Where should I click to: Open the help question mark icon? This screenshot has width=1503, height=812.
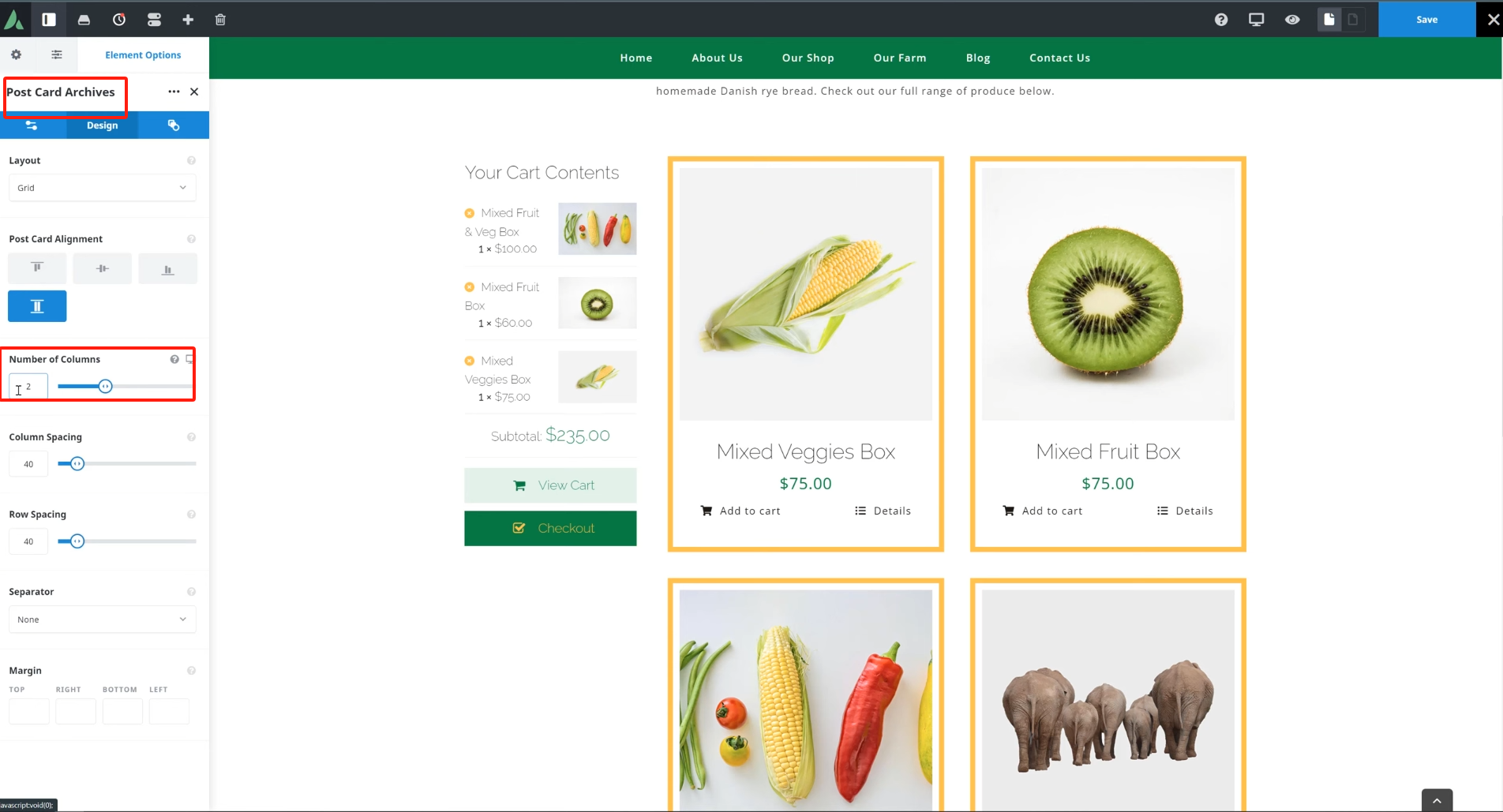point(1221,20)
